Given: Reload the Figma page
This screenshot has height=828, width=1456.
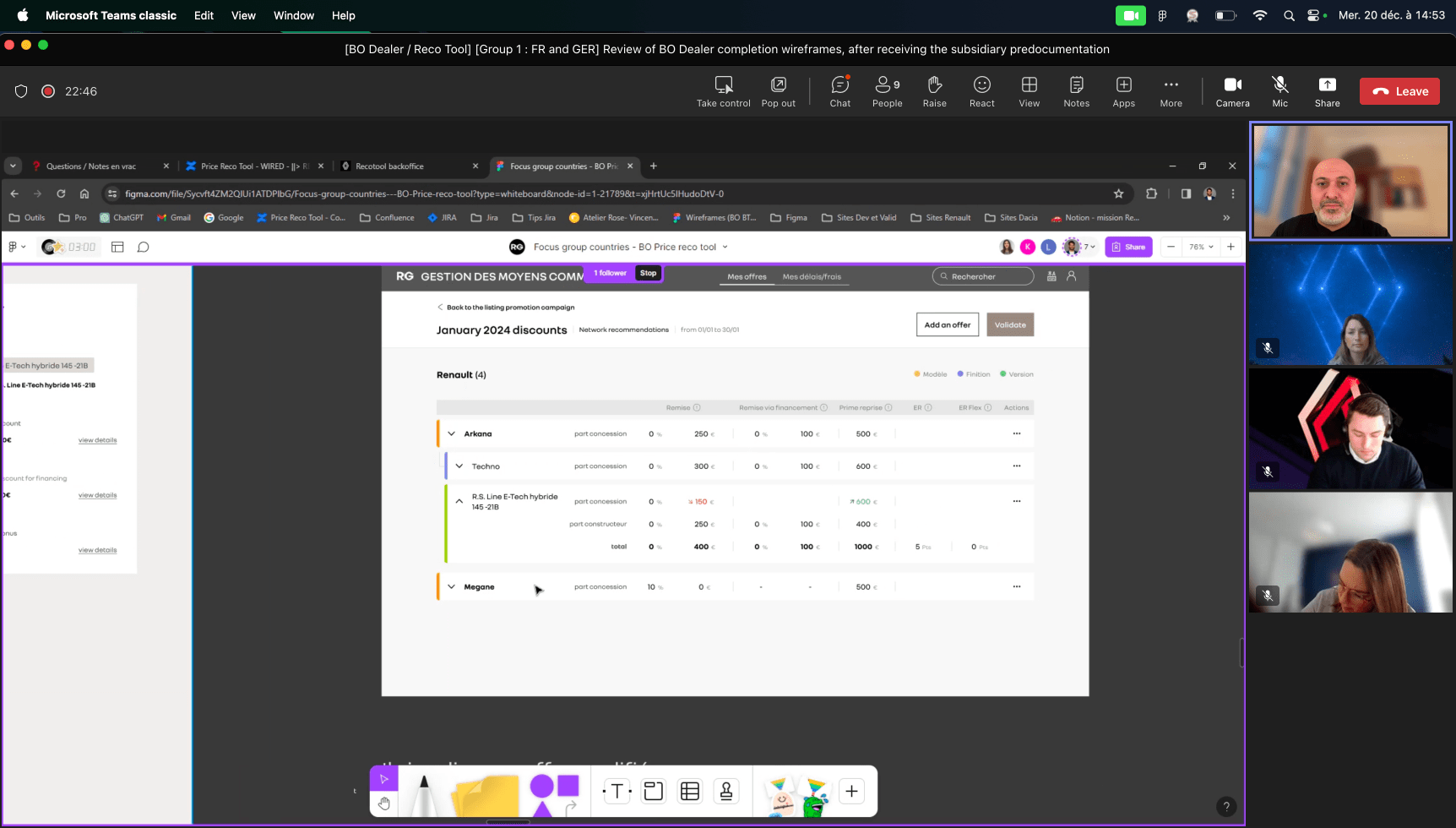Looking at the screenshot, I should (61, 193).
